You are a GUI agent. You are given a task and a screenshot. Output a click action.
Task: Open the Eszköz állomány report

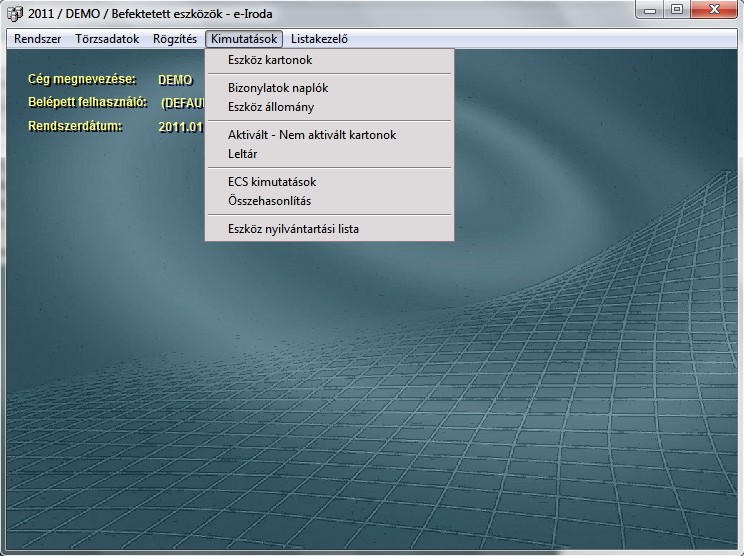click(x=271, y=107)
